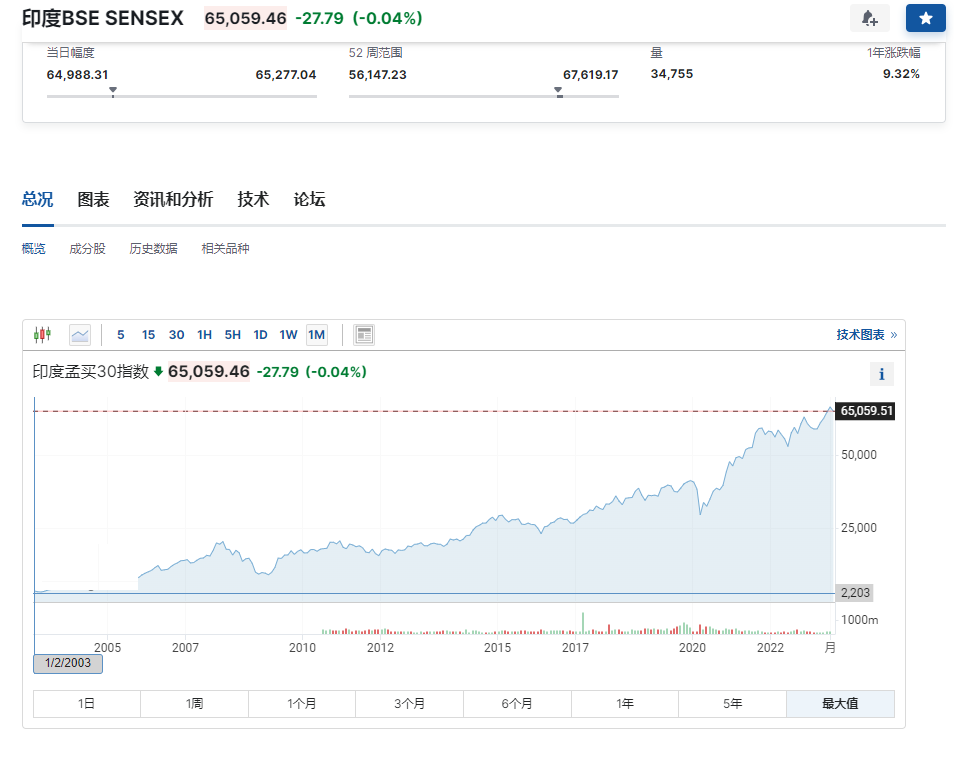Viewport: 954px width, 758px height.
Task: Click the volume value 34,755
Action: [x=672, y=74]
